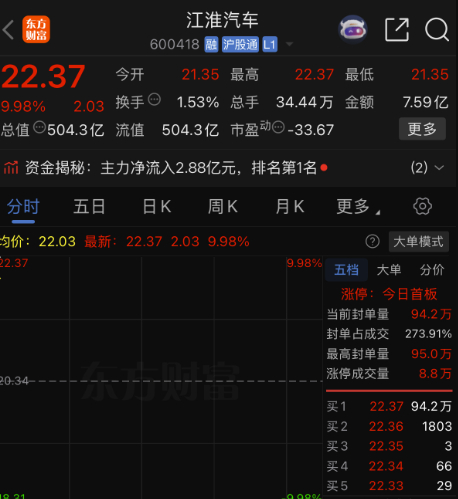Image resolution: width=458 pixels, height=499 pixels.
Task: Select 买5 price 22.33 row
Action: click(x=389, y=486)
